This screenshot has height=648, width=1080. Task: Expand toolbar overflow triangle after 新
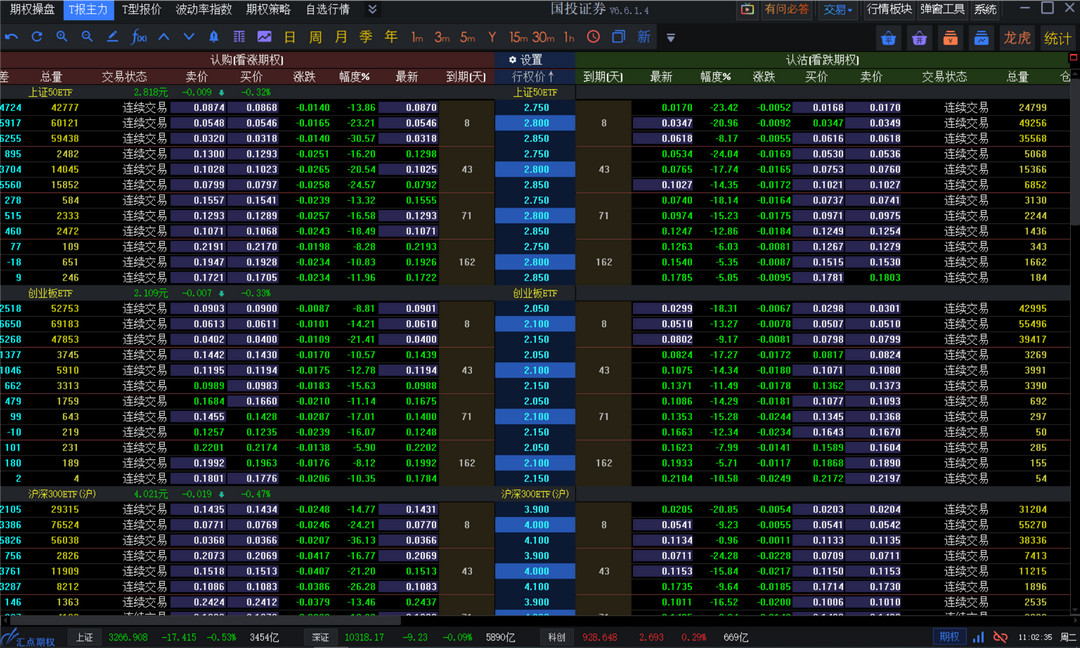pos(670,38)
